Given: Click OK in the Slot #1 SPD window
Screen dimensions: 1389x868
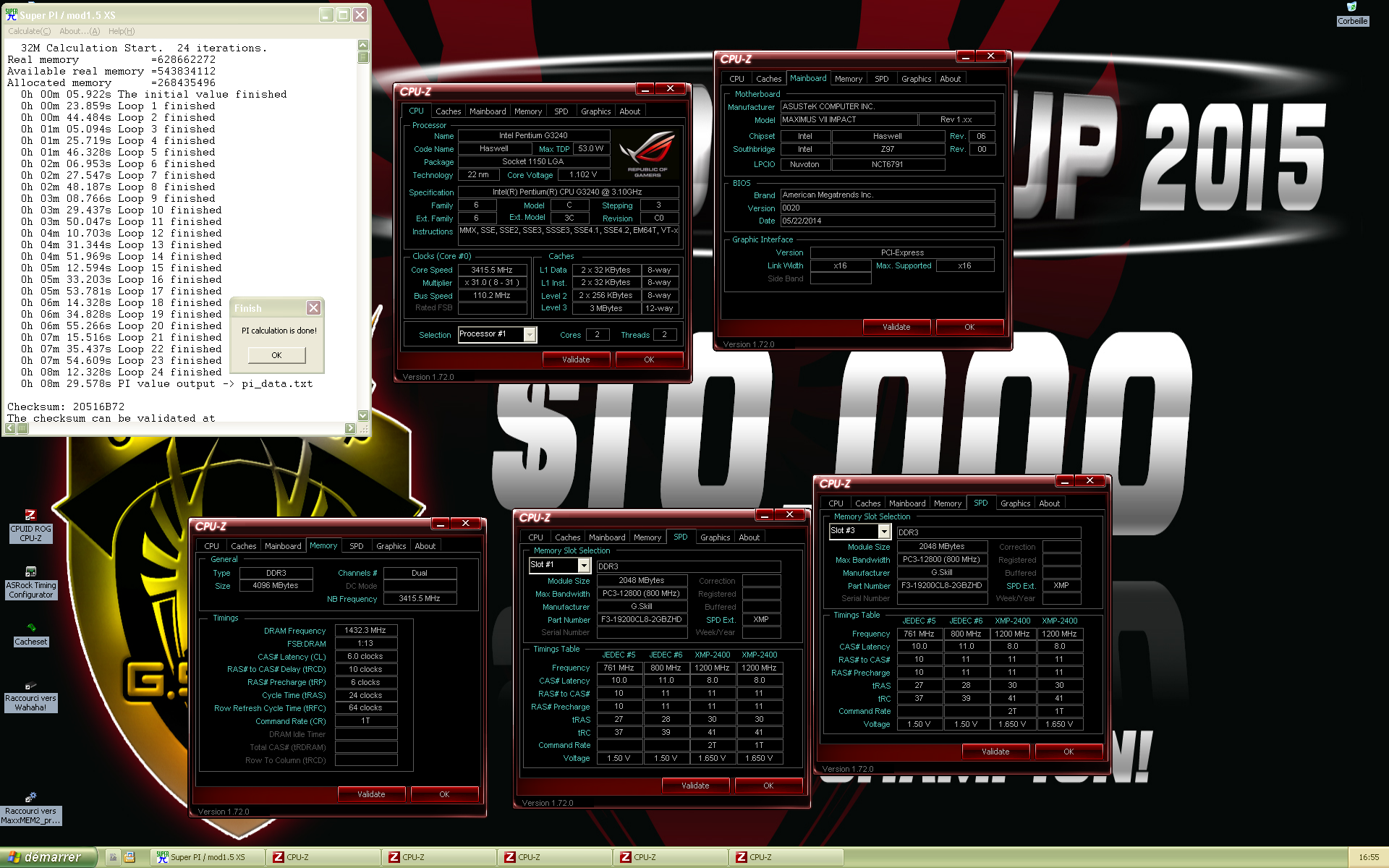Looking at the screenshot, I should coord(768,786).
